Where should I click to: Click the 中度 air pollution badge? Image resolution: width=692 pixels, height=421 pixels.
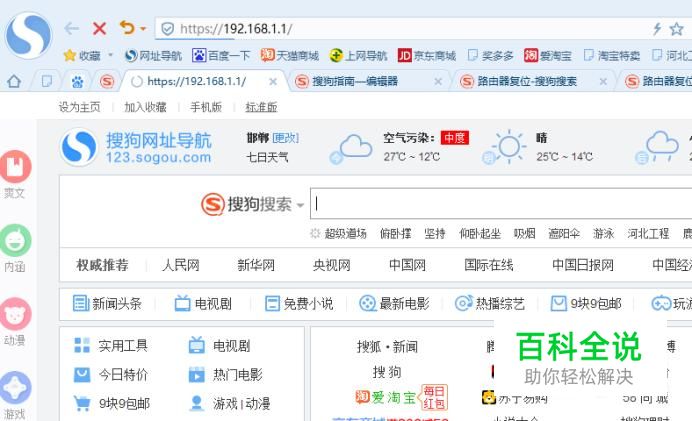pos(455,138)
